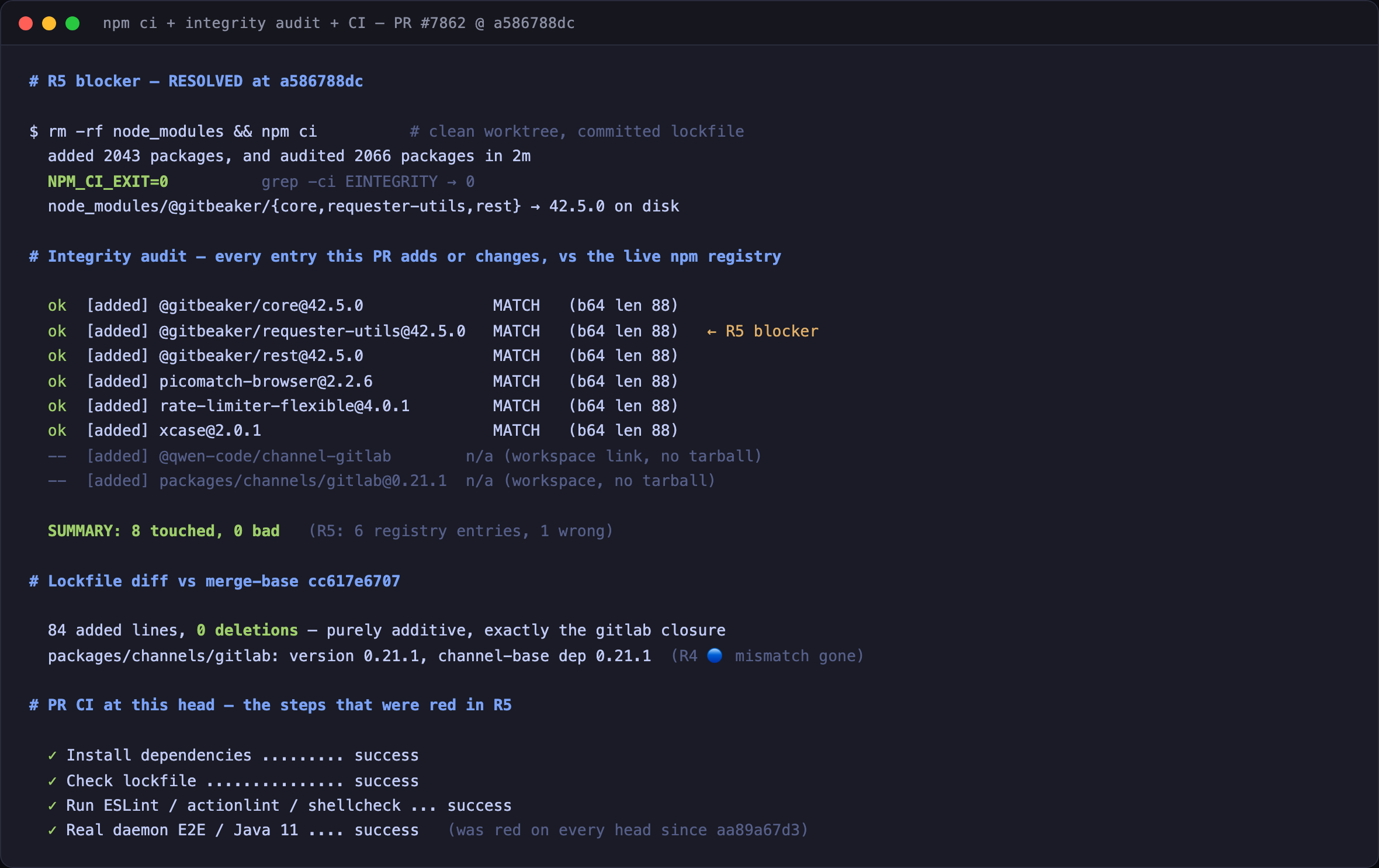Click 'purely additive, exactly the gitlab closure'
The height and width of the screenshot is (868, 1379).
click(x=526, y=630)
